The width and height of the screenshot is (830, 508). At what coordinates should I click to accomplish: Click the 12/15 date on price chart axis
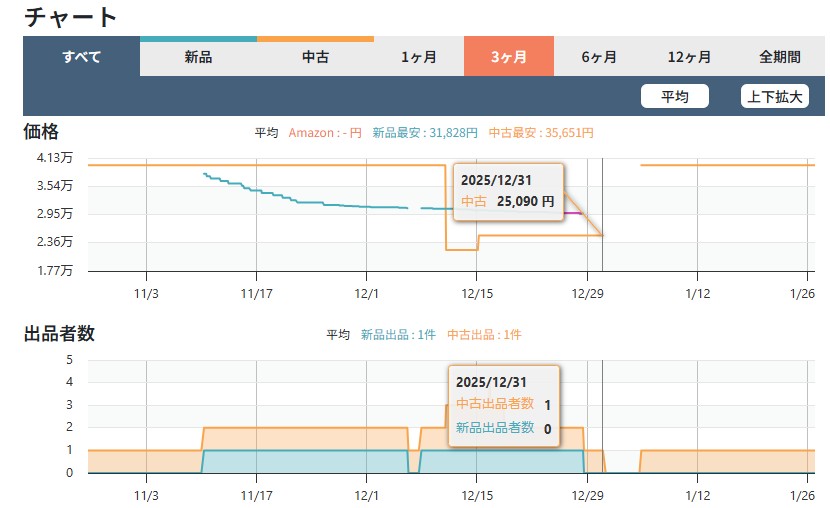pyautogui.click(x=476, y=293)
